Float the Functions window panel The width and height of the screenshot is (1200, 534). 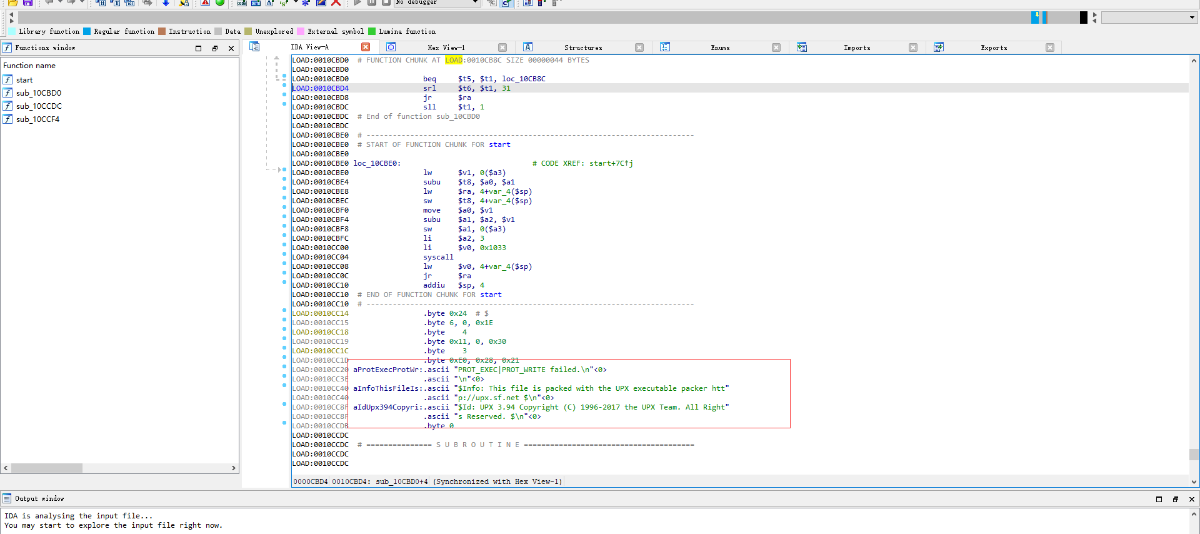[x=214, y=47]
